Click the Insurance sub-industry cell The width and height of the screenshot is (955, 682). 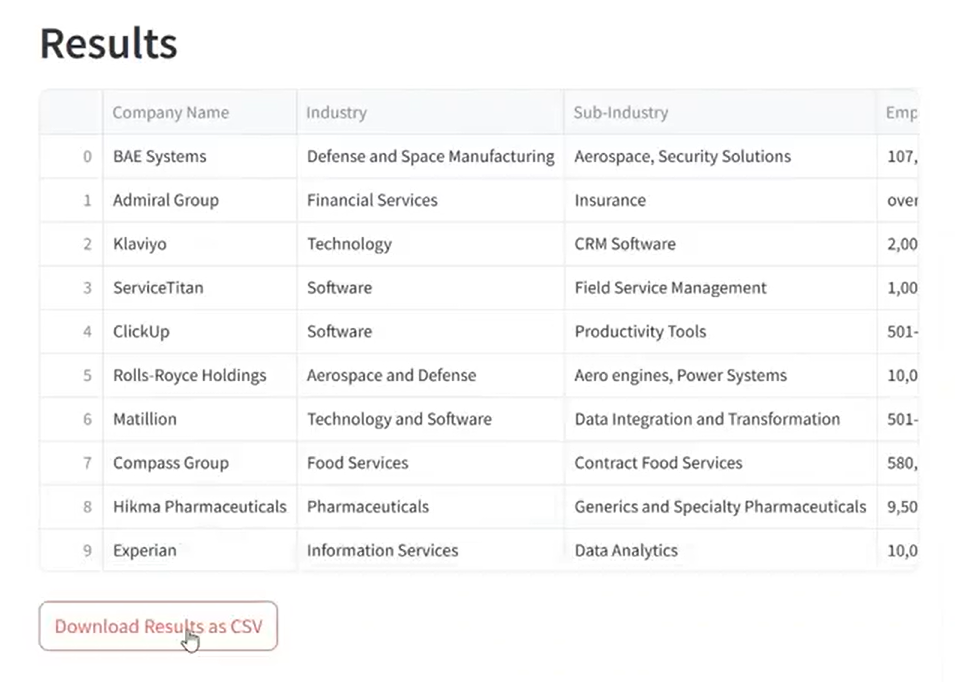(610, 200)
